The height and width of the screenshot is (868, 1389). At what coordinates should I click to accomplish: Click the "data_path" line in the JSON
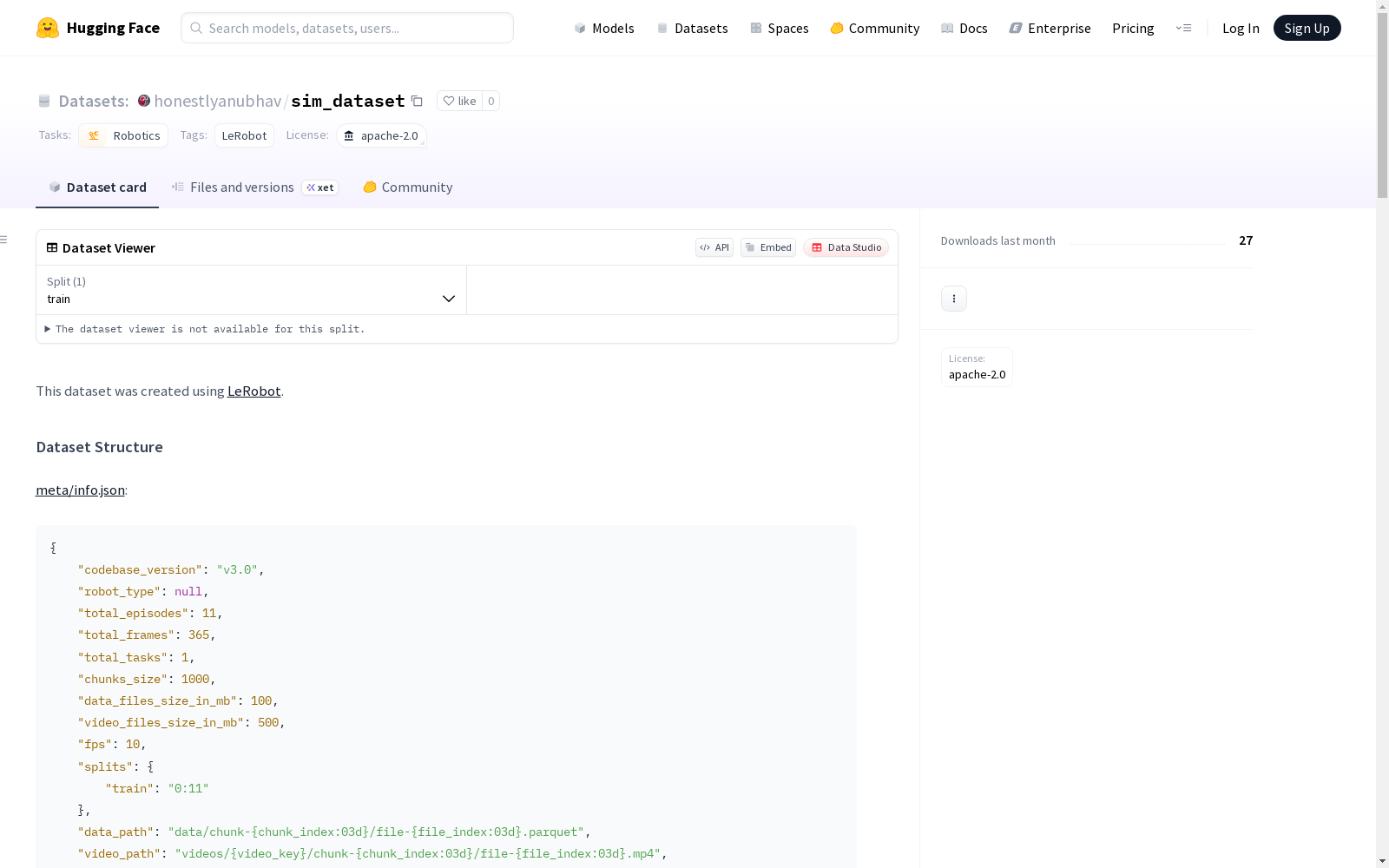334,832
